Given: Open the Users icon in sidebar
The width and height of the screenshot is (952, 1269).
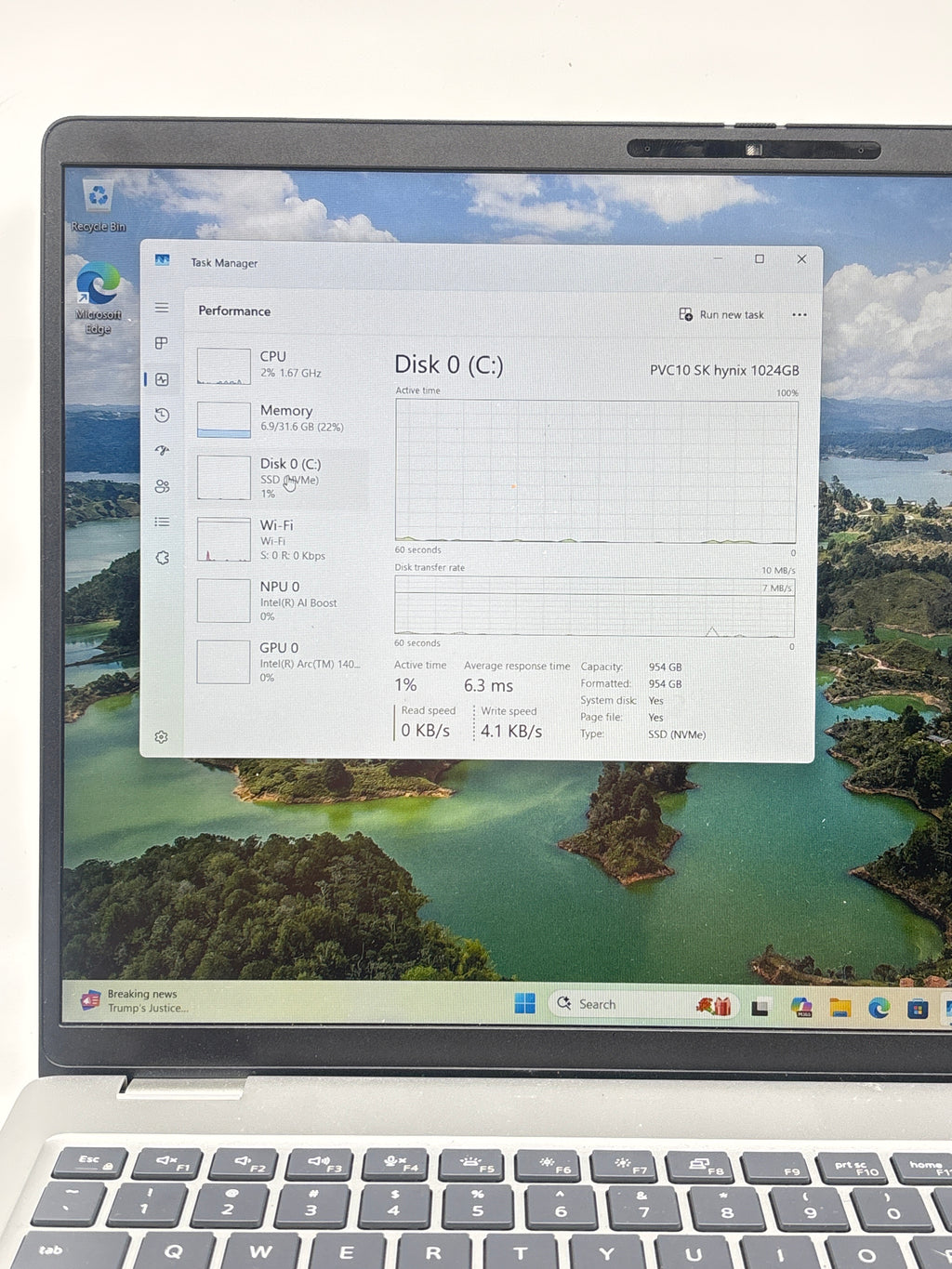Looking at the screenshot, I should tap(162, 486).
